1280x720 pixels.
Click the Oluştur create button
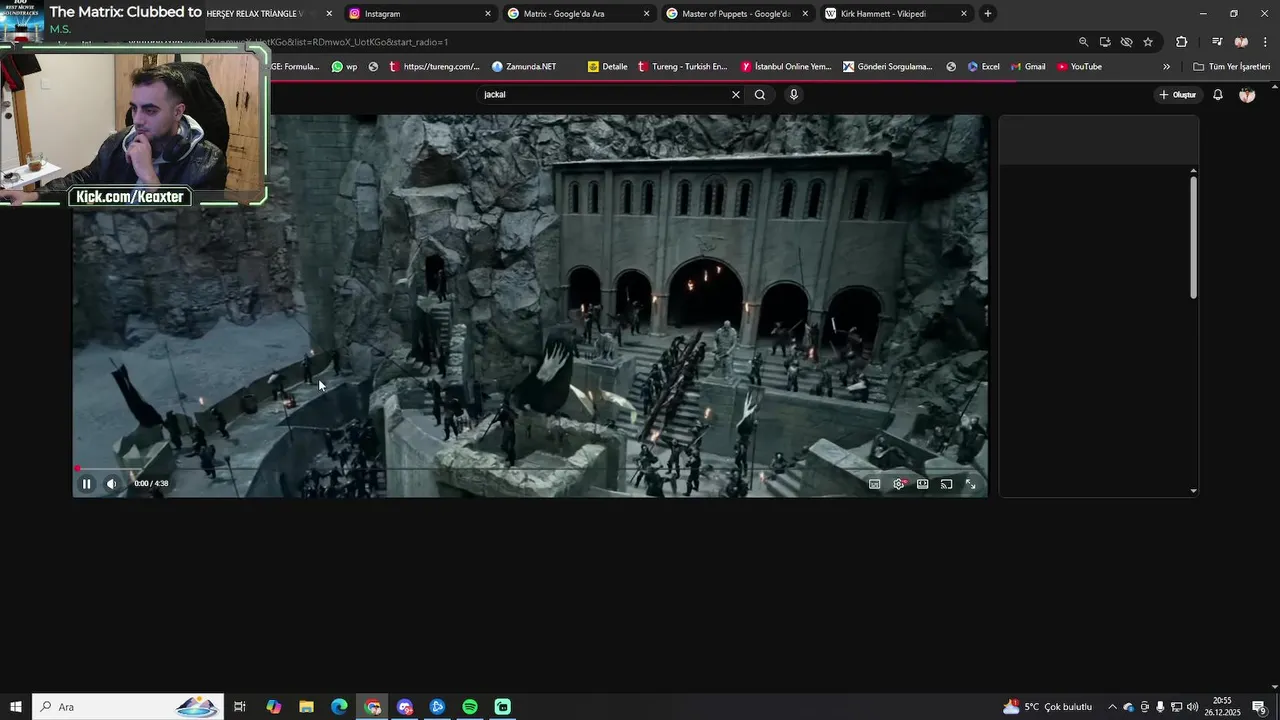coord(1177,95)
